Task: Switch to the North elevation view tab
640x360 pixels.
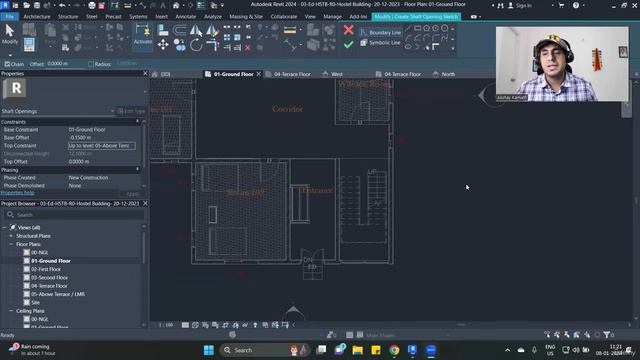Action: 448,74
